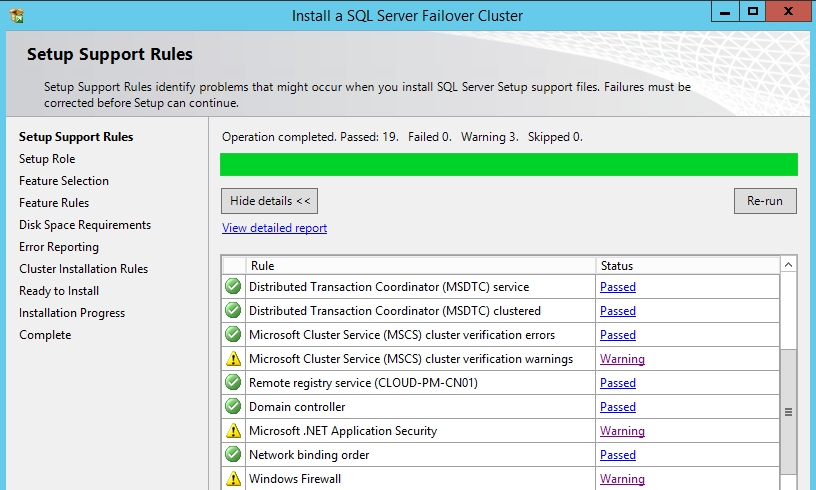Click 'Microsoft Cluster Service (MSCS) cluster verification errors' text
Image resolution: width=816 pixels, height=490 pixels.
click(402, 334)
